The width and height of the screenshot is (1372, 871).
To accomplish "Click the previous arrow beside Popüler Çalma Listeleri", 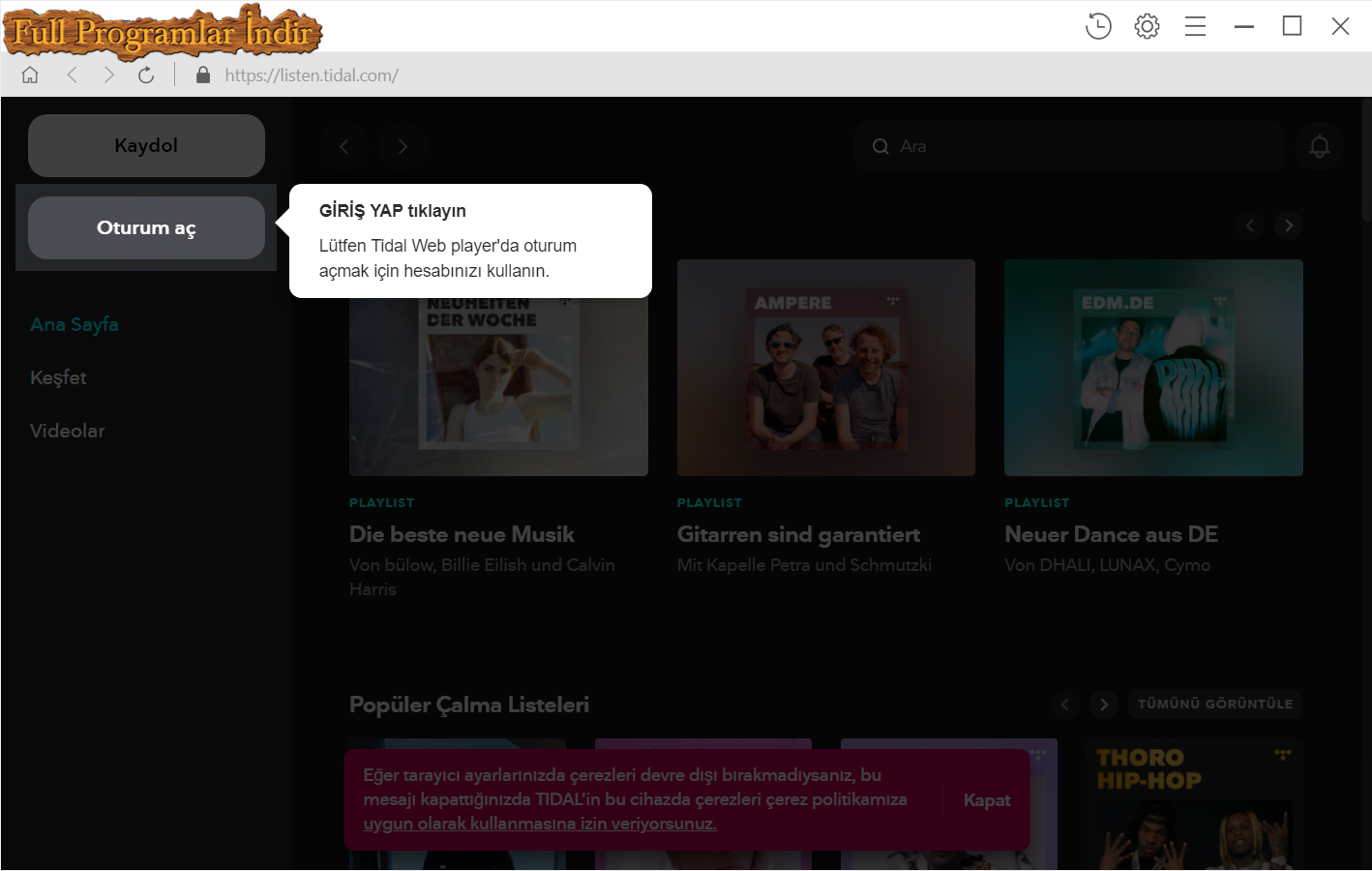I will point(1065,705).
